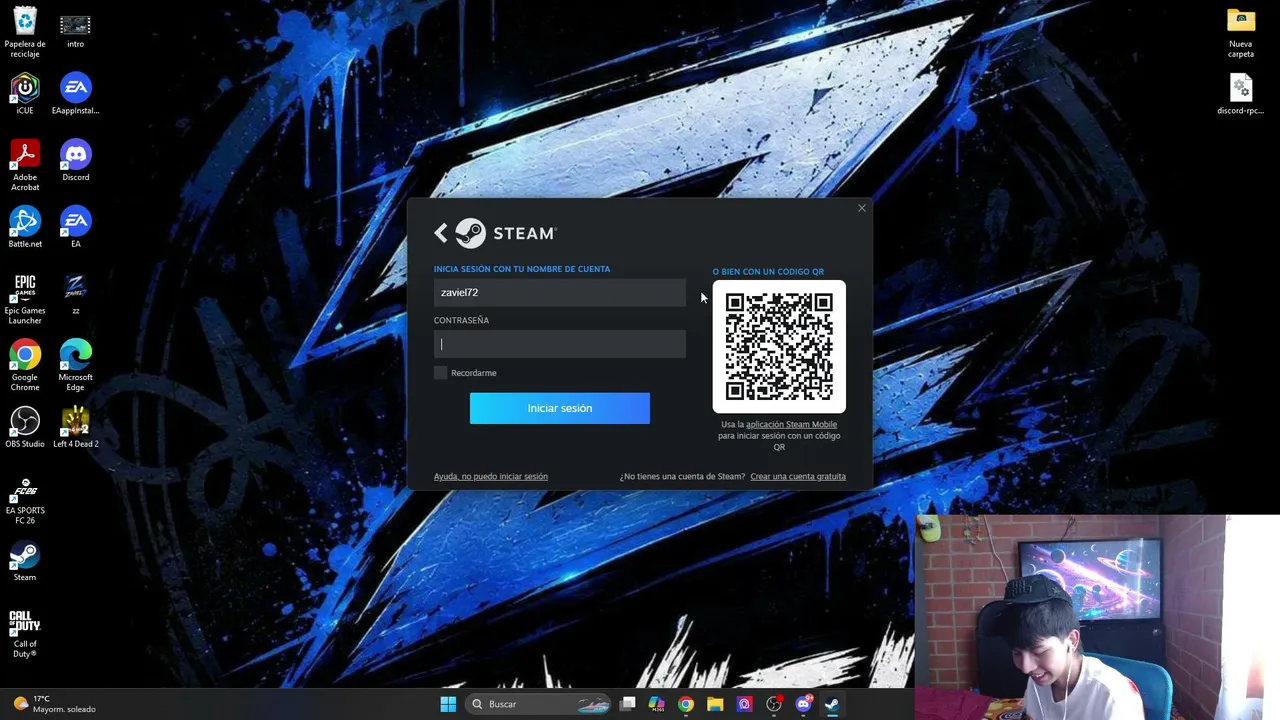
Task: Select the intro video file on desktop
Action: pyautogui.click(x=75, y=30)
